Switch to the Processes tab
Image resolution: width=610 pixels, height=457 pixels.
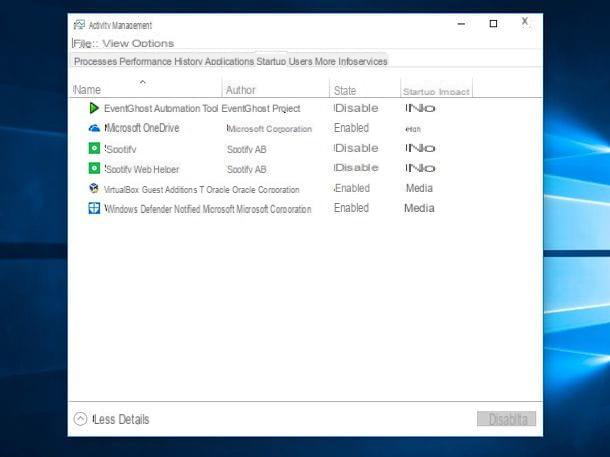(x=95, y=61)
